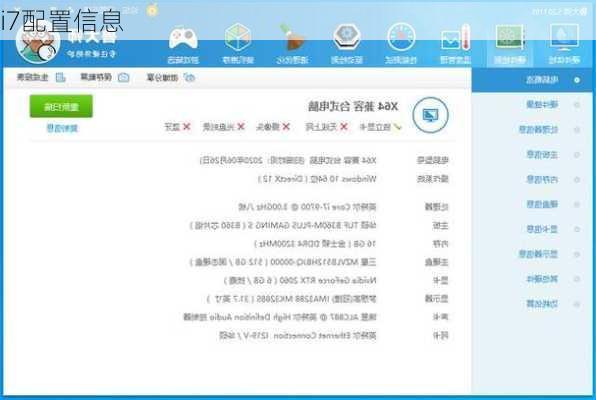This screenshot has width=596, height=400.
Task: Click the ALC887 High Definition Audio row
Action: 280,317
